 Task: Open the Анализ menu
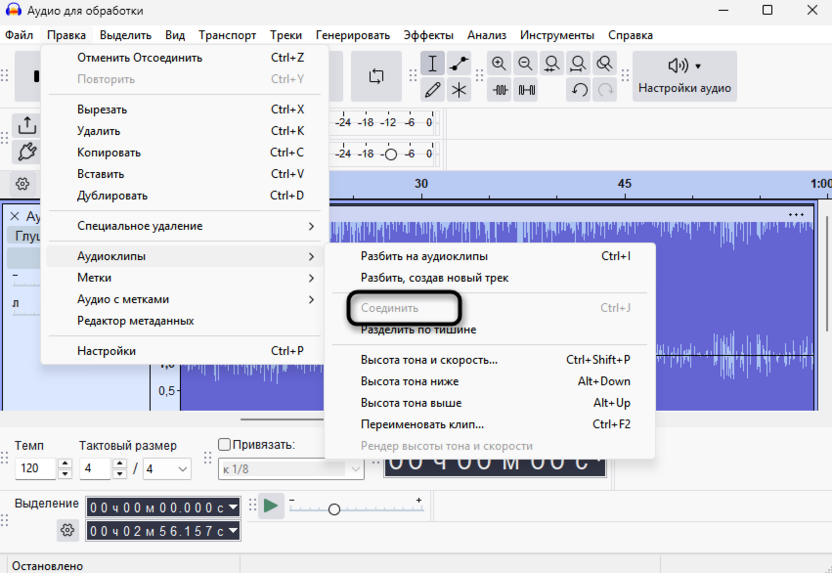487,35
